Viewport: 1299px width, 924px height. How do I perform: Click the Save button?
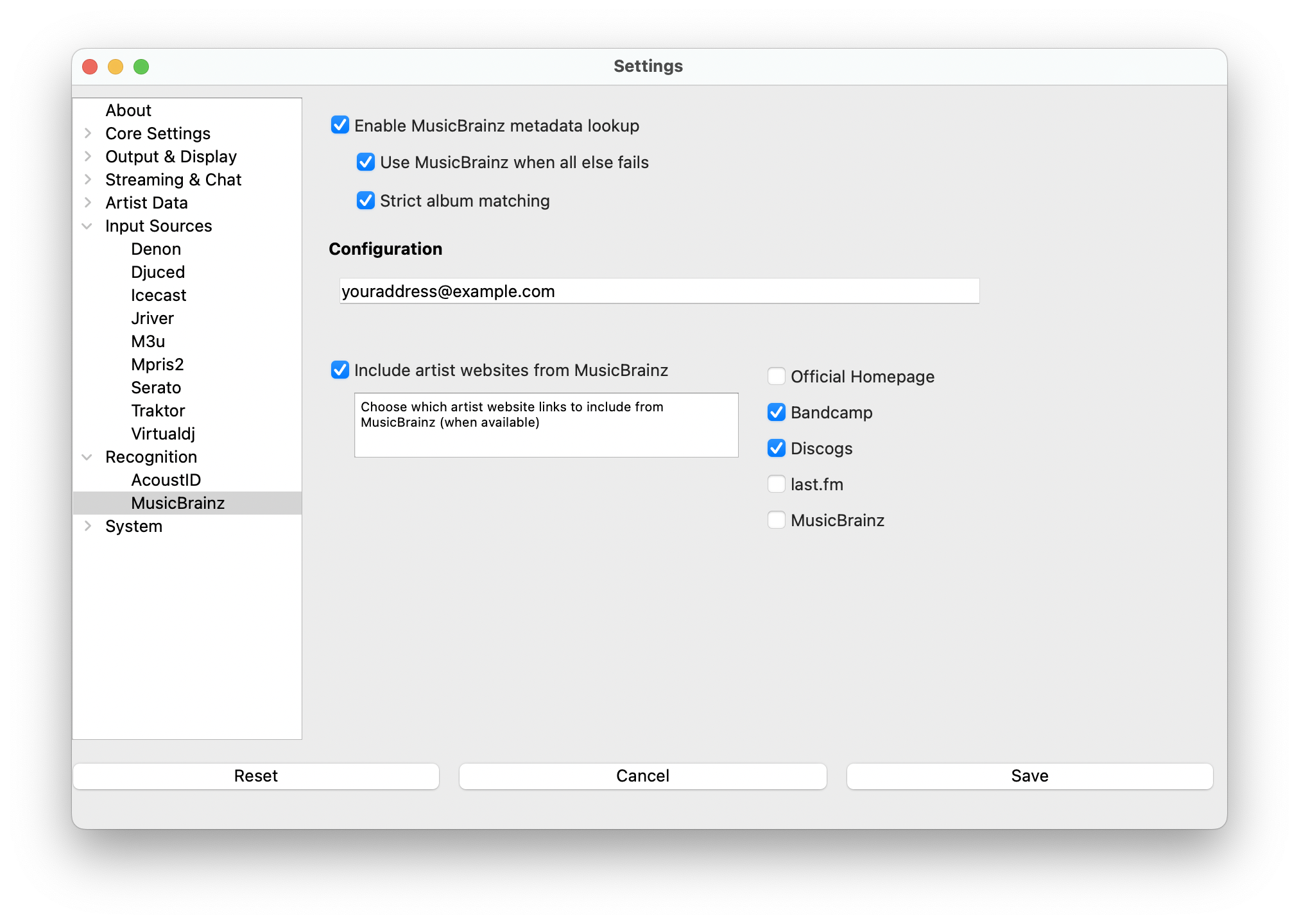tap(1029, 776)
